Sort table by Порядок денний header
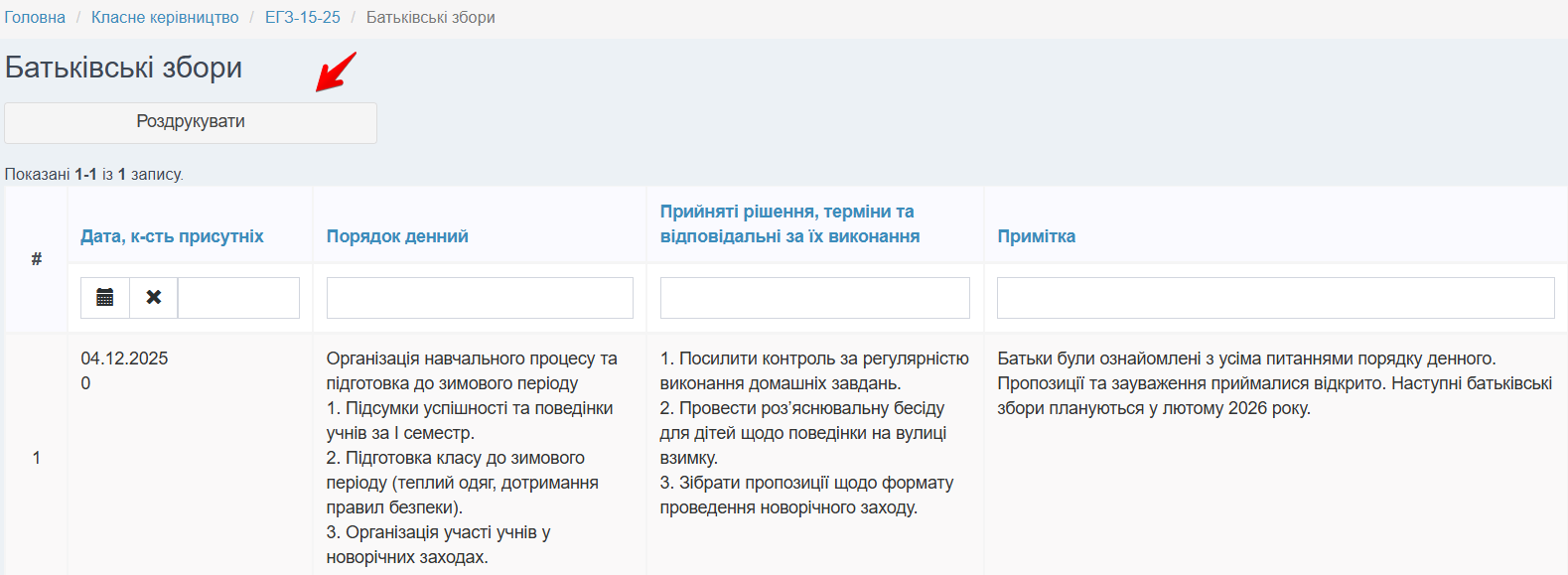This screenshot has height=575, width=1568. (397, 236)
